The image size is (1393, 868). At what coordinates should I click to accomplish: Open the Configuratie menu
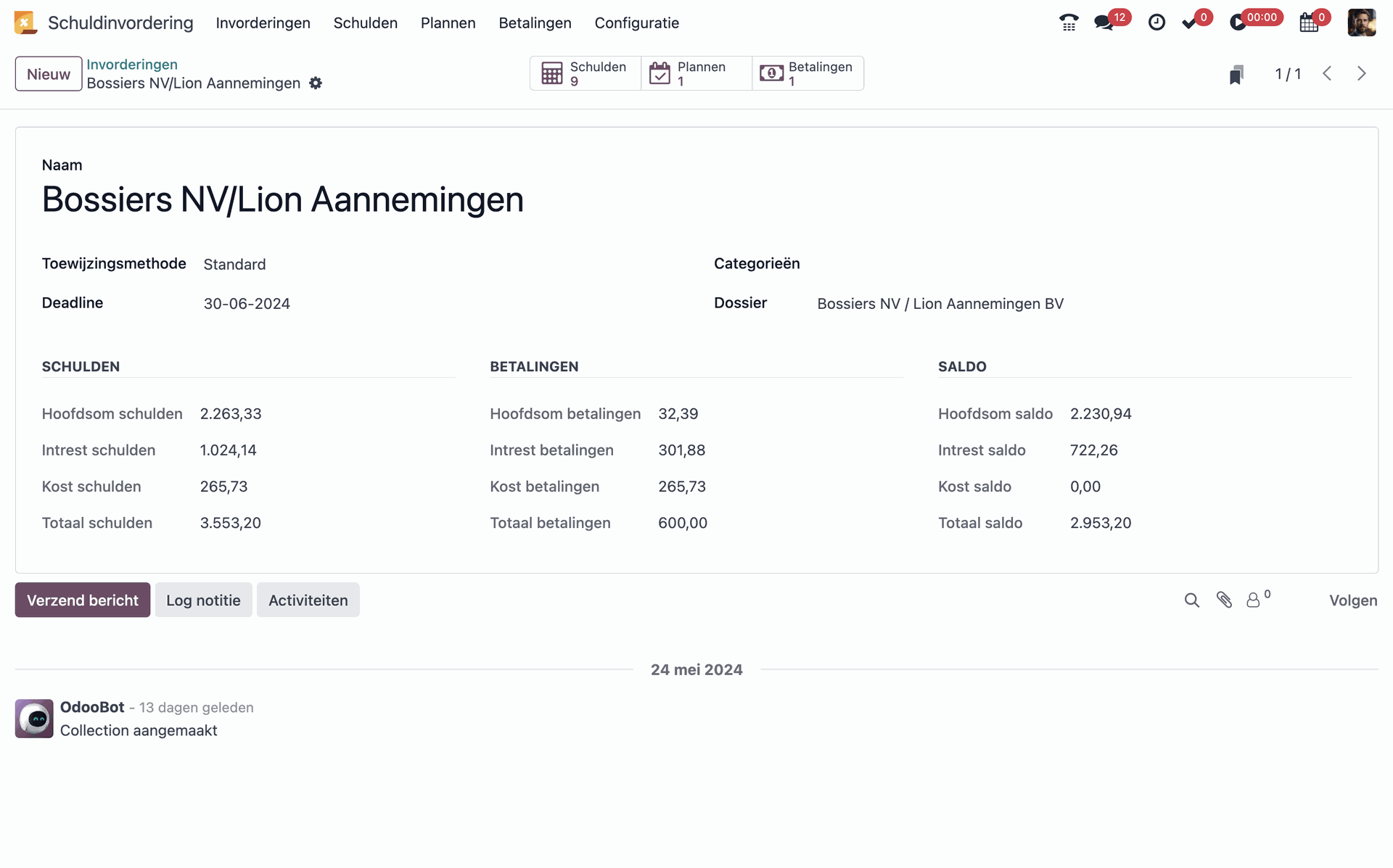click(x=636, y=23)
